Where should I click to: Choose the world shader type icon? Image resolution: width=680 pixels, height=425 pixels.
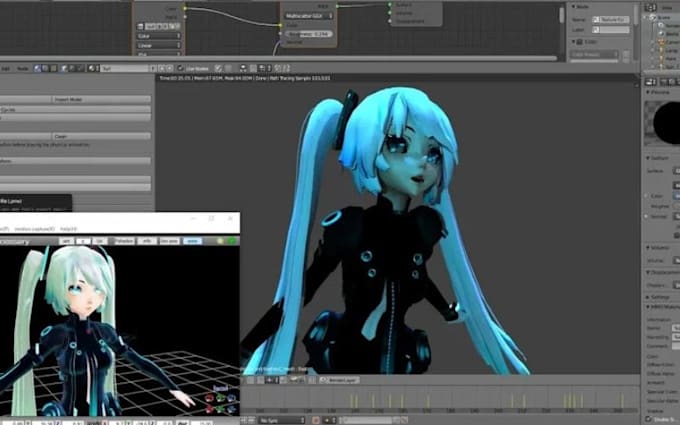pyautogui.click(x=72, y=68)
